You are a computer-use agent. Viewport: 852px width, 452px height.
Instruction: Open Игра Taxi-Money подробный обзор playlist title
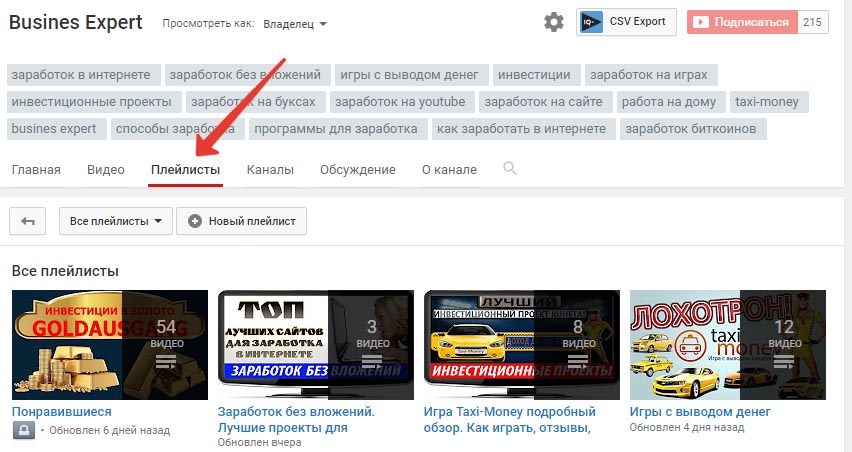point(510,419)
